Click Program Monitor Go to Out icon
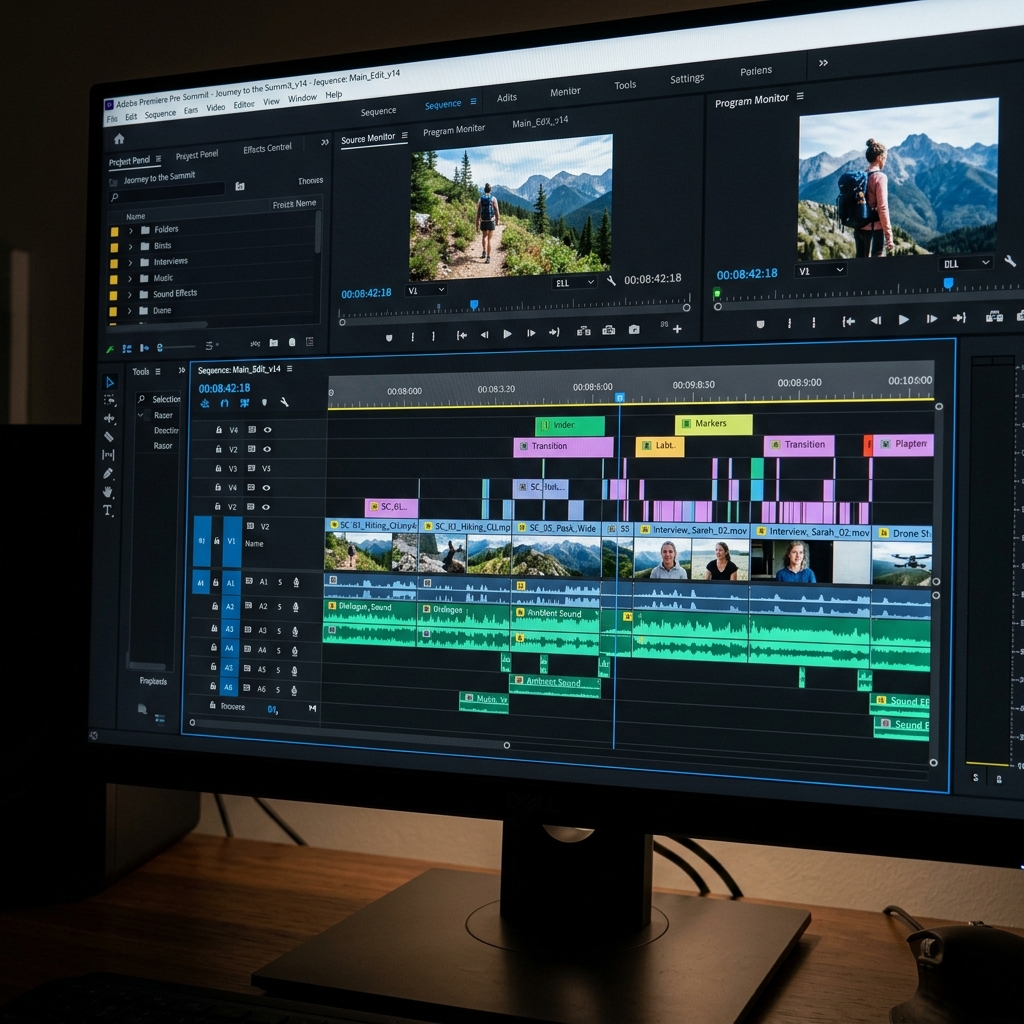 (x=959, y=318)
